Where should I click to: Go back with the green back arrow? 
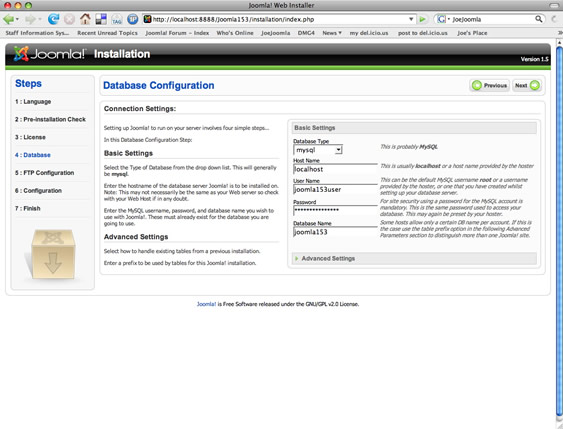coord(9,19)
